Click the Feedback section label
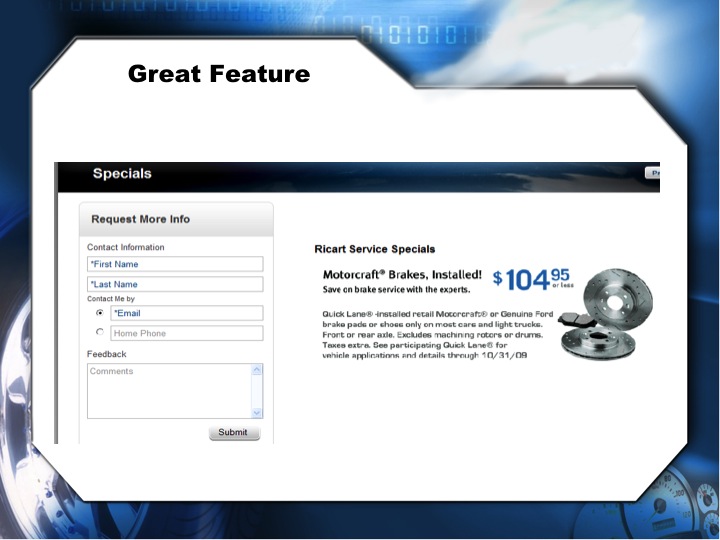Screen dimensions: 720x540 pyautogui.click(x=107, y=354)
